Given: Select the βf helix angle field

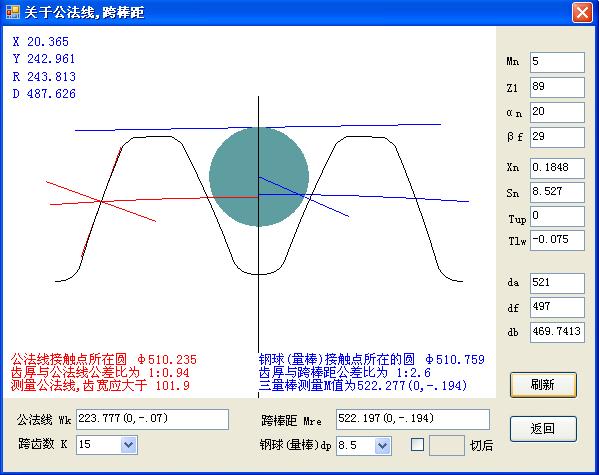Looking at the screenshot, I should pos(557,137).
